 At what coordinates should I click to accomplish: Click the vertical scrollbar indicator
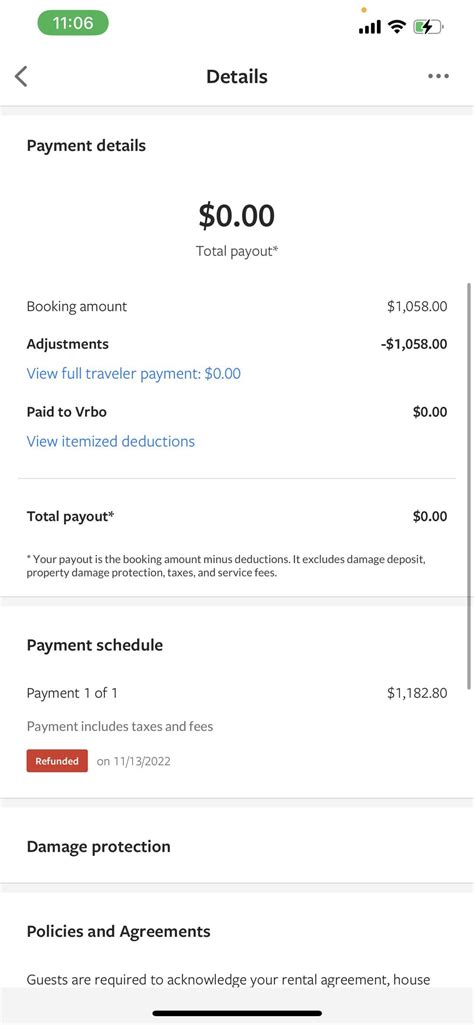tap(469, 486)
